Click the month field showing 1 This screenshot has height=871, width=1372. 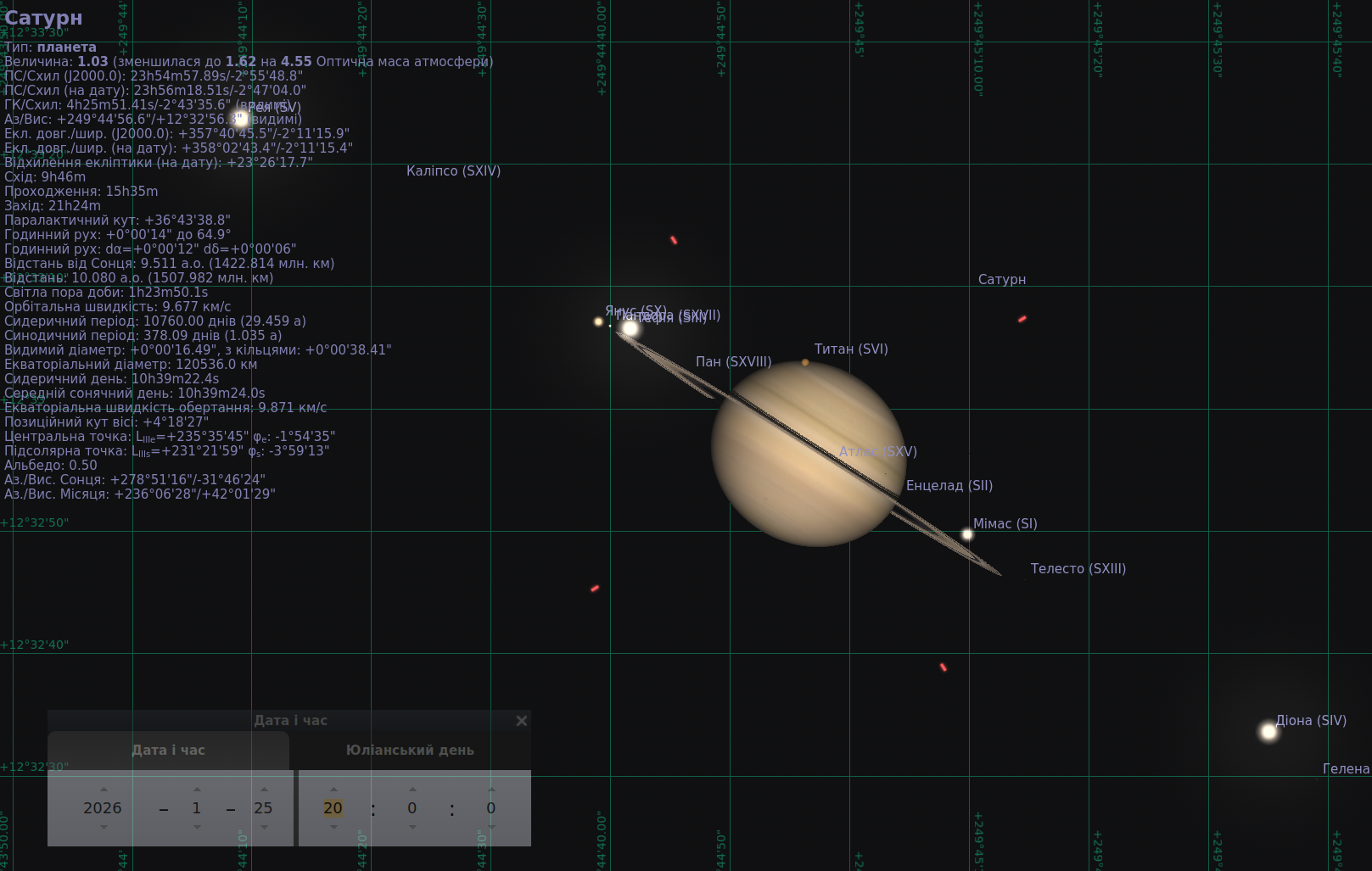tap(197, 808)
